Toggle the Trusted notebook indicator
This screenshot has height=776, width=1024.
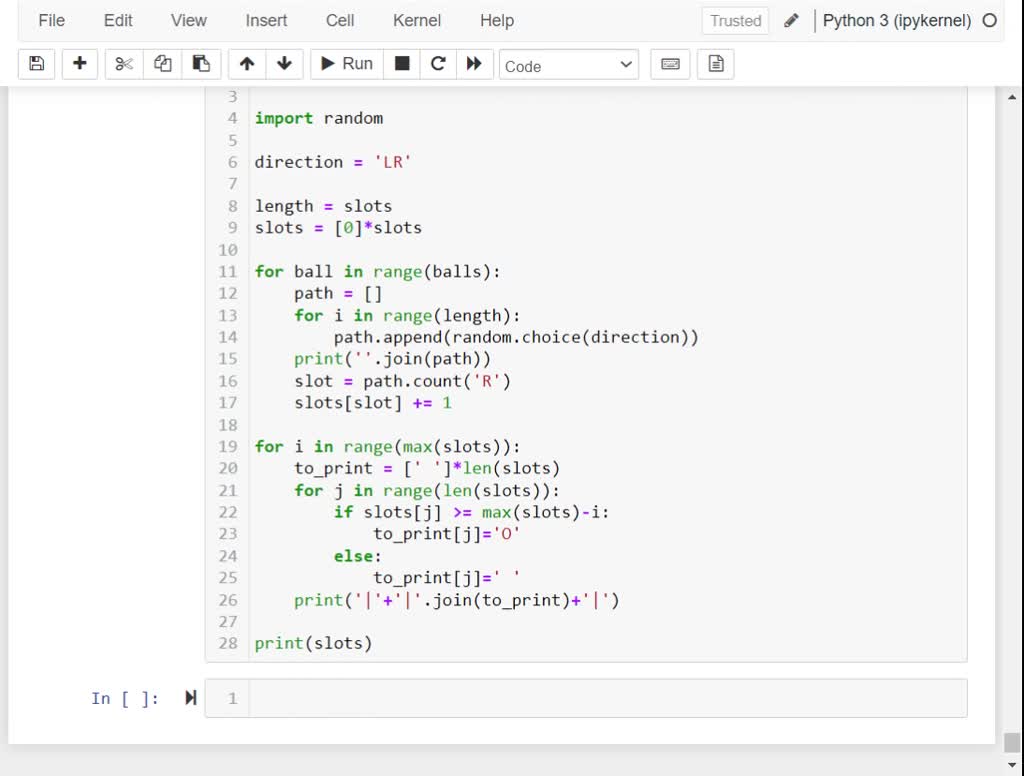pyautogui.click(x=735, y=20)
